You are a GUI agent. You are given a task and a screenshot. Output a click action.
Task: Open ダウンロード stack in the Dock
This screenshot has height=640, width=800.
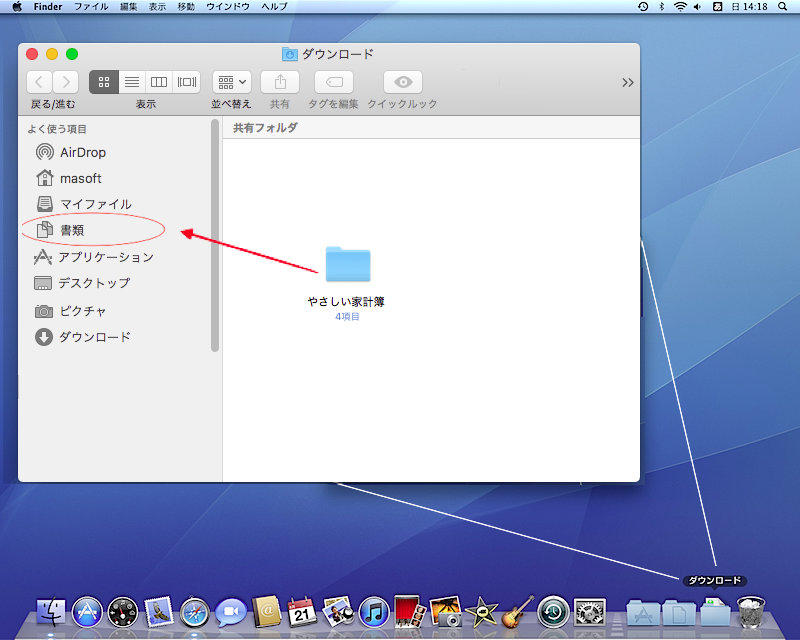click(x=714, y=611)
